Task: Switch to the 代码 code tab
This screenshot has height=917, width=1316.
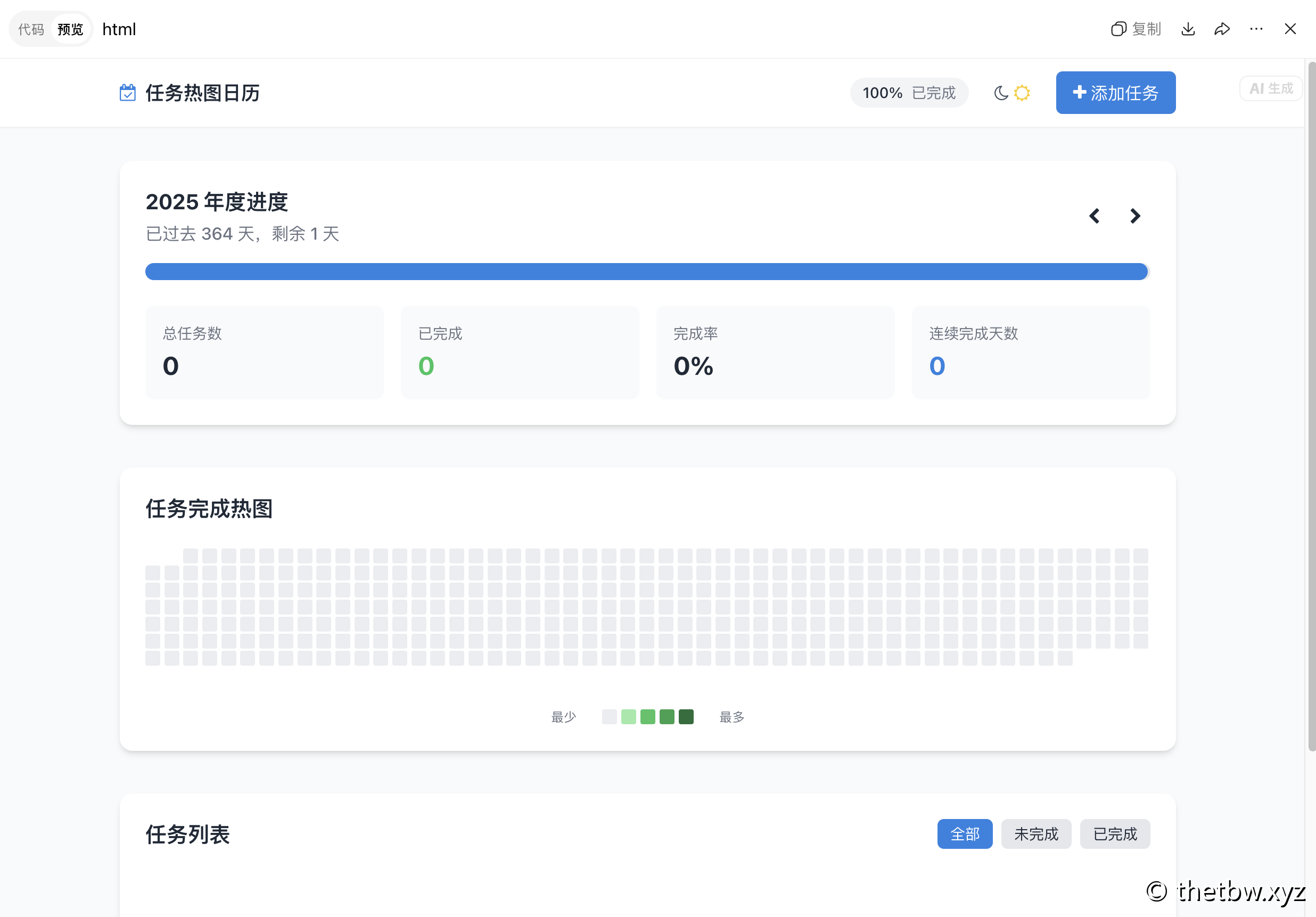Action: point(31,29)
